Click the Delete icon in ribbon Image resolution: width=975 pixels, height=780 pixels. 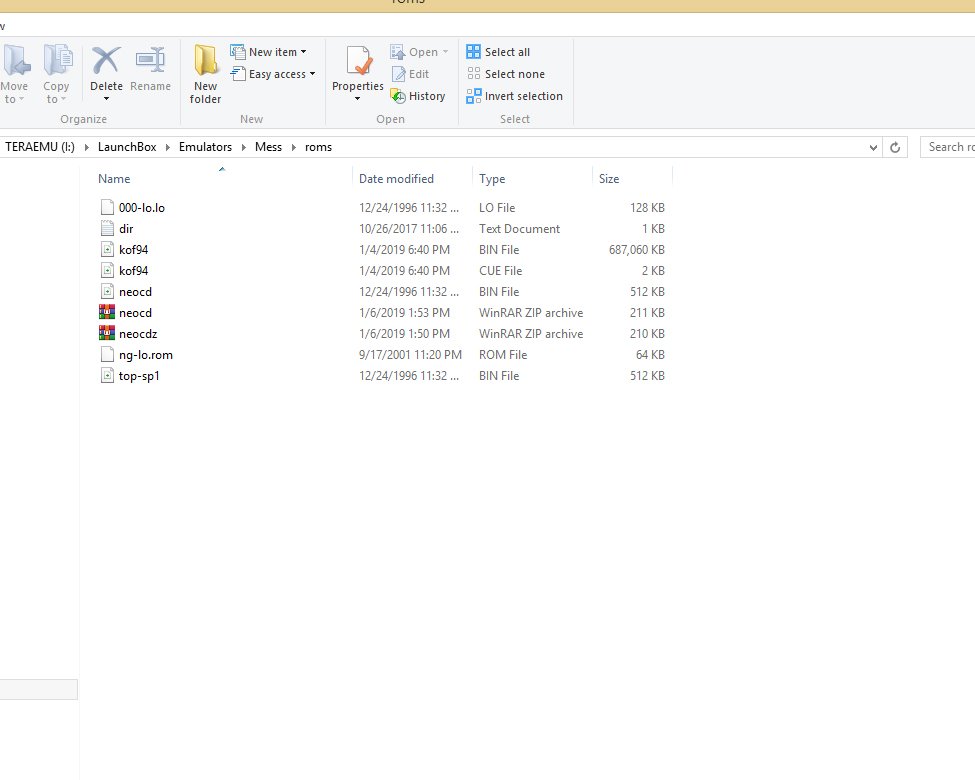click(x=106, y=62)
